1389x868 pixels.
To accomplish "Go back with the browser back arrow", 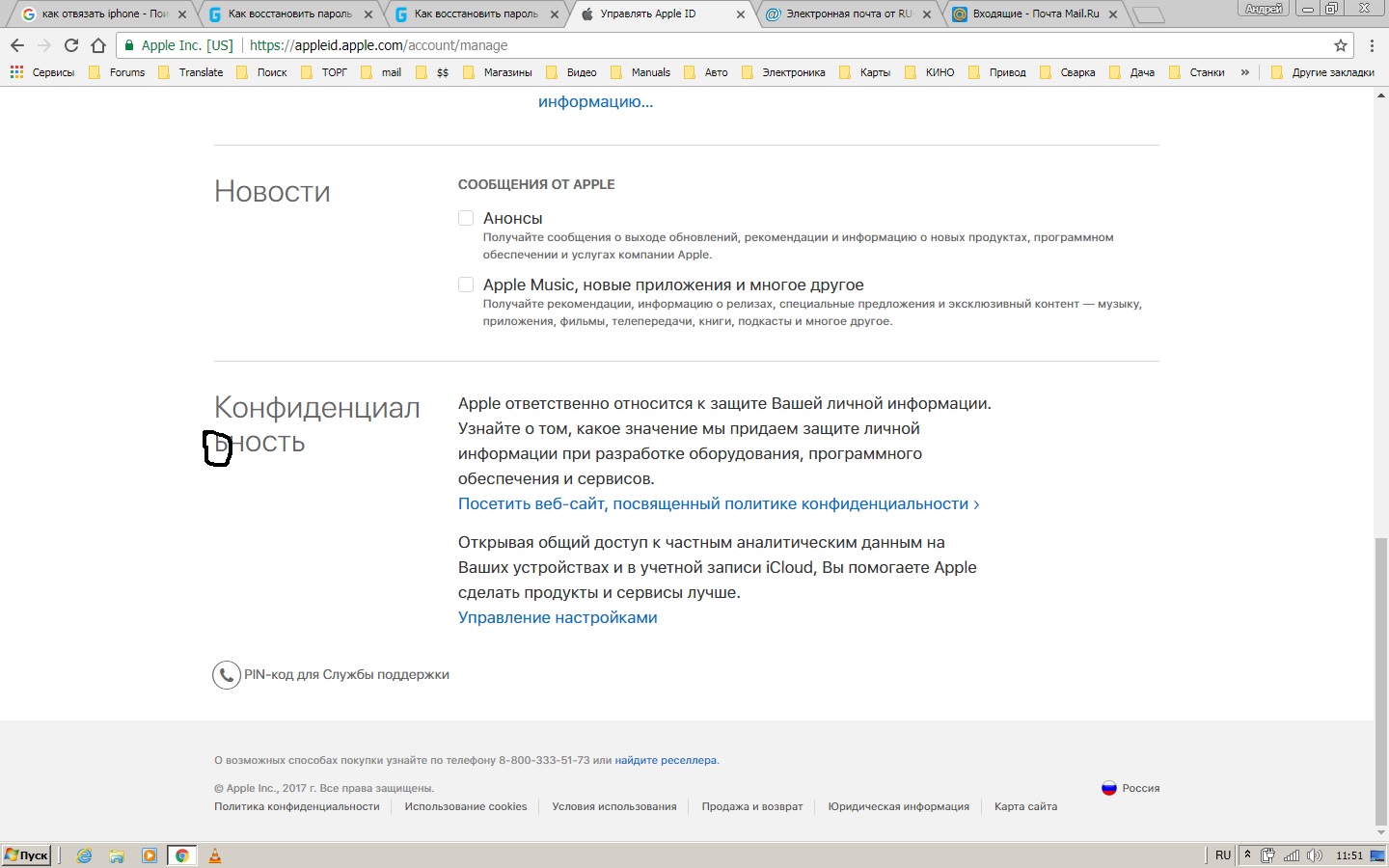I will [x=17, y=45].
